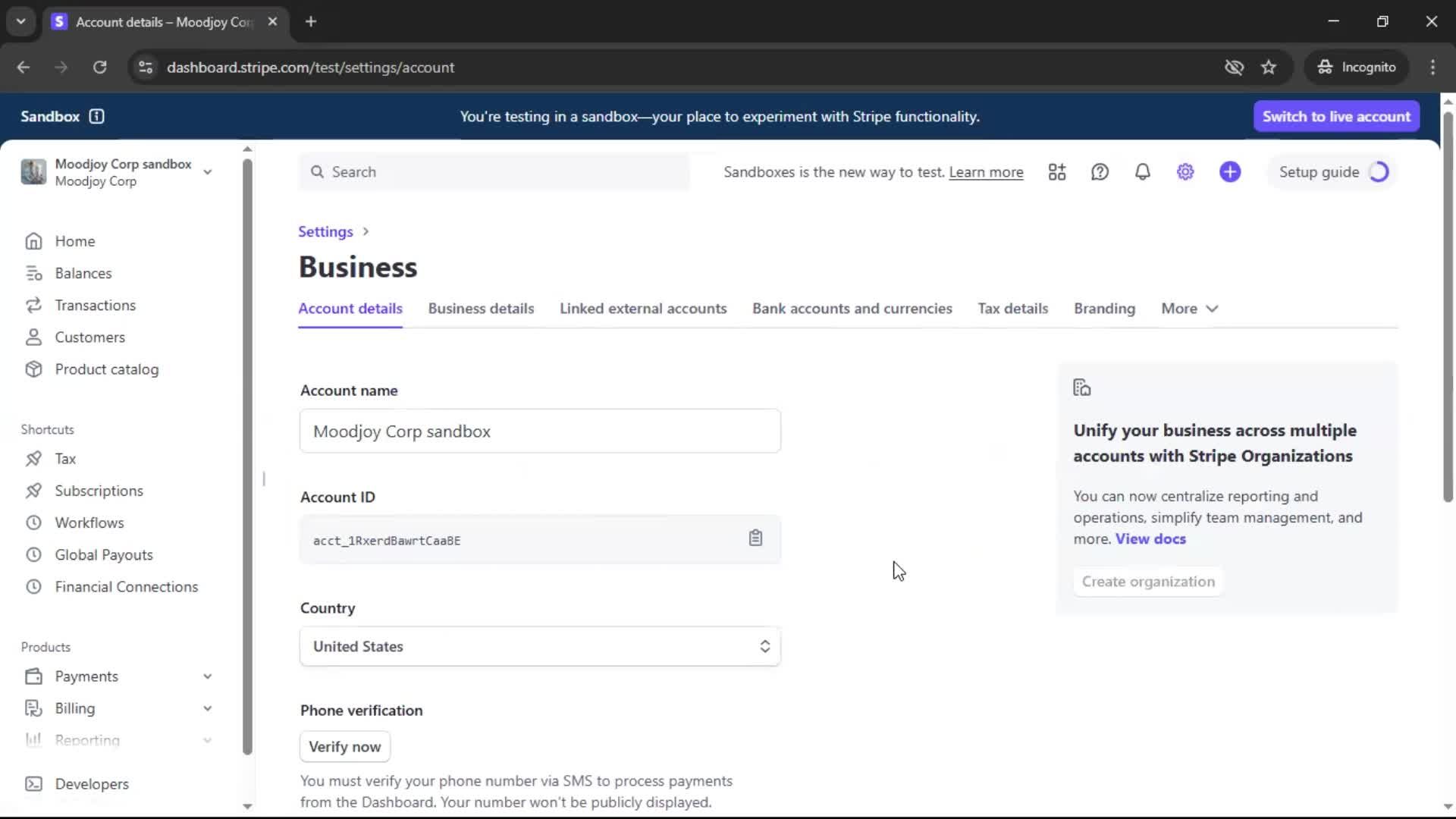Open Bank accounts and currencies tab
Viewport: 1456px width, 819px height.
click(852, 309)
